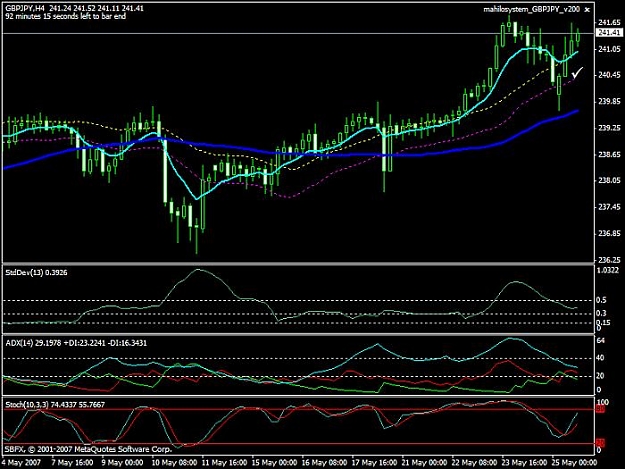The height and width of the screenshot is (469, 625).
Task: Click the 23 May 16:00 time label
Action: tap(524, 463)
